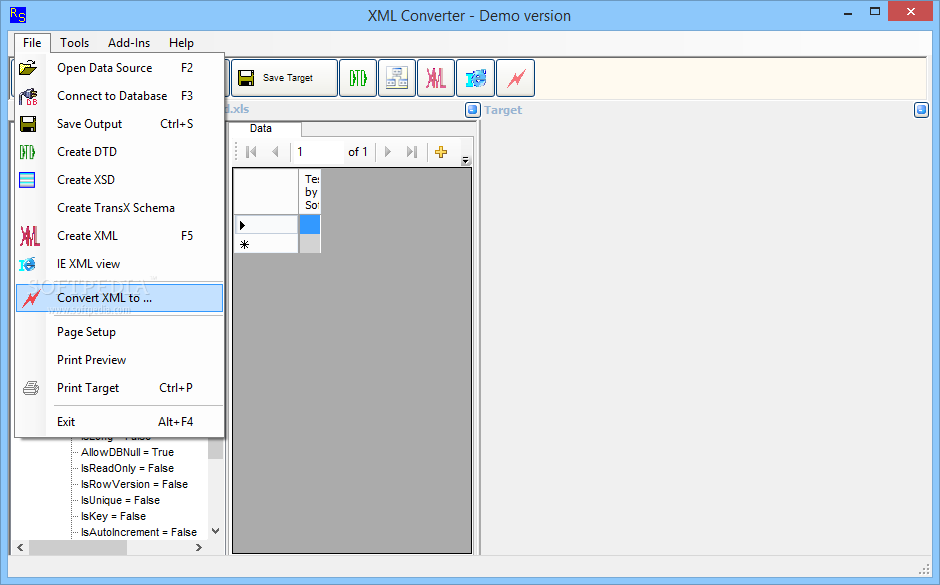Go to first record in navigator
This screenshot has height=585, width=940.
click(x=251, y=152)
